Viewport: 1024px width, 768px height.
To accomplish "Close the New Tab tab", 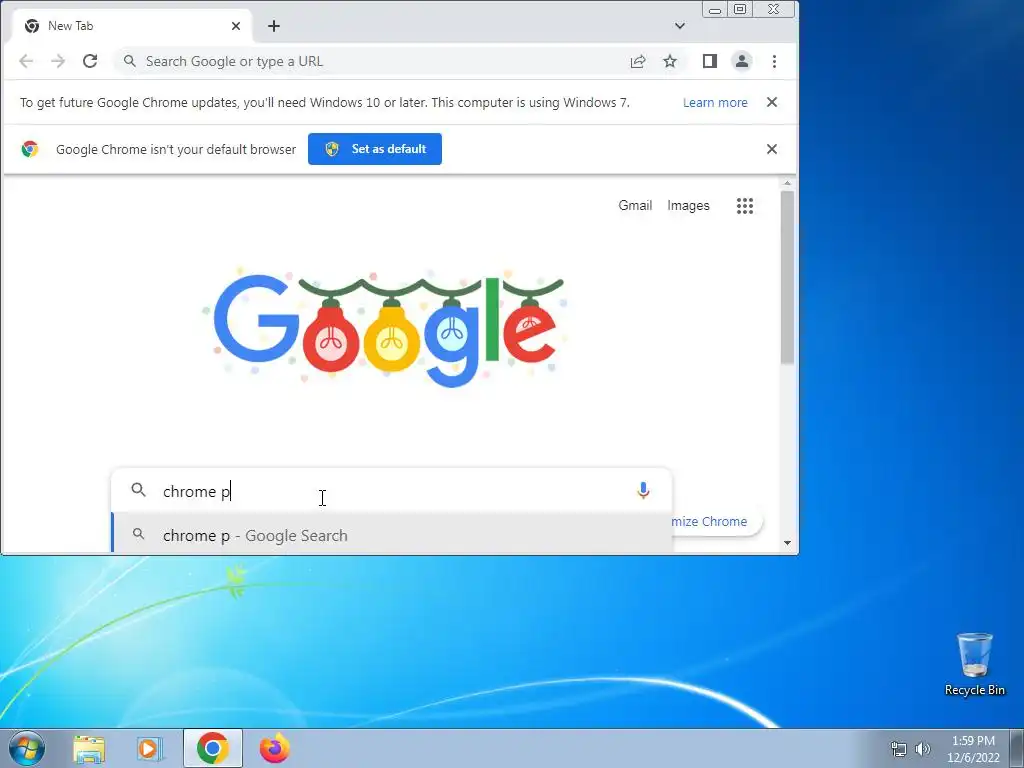I will [x=236, y=26].
